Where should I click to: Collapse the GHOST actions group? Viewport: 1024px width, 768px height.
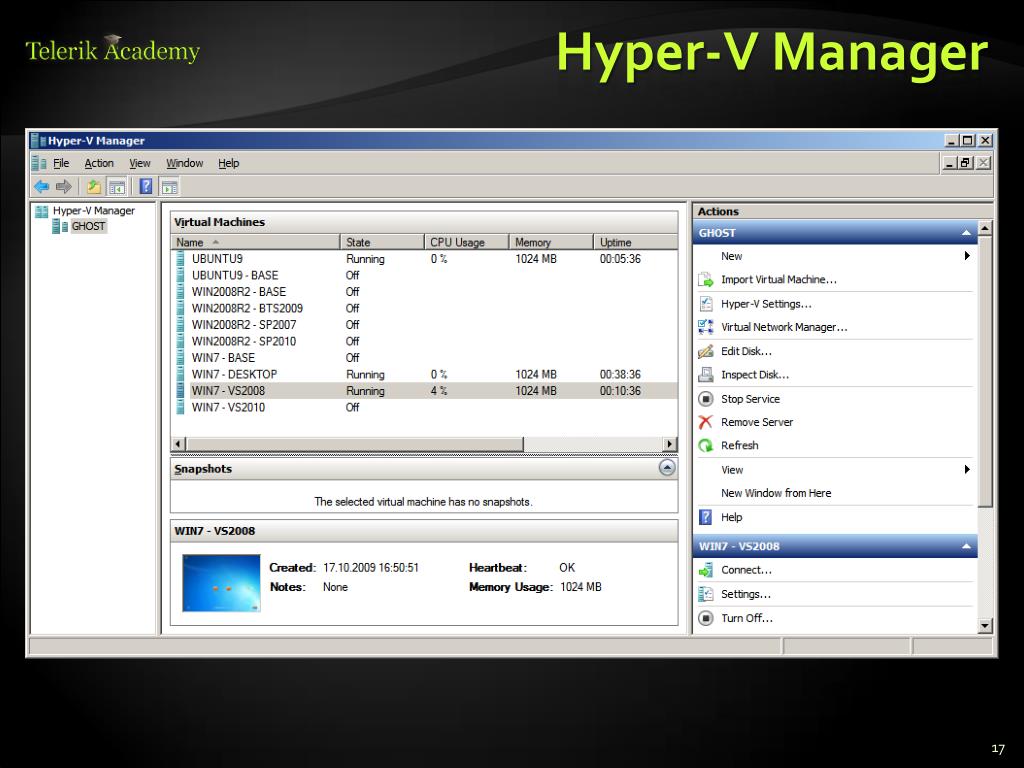click(966, 233)
